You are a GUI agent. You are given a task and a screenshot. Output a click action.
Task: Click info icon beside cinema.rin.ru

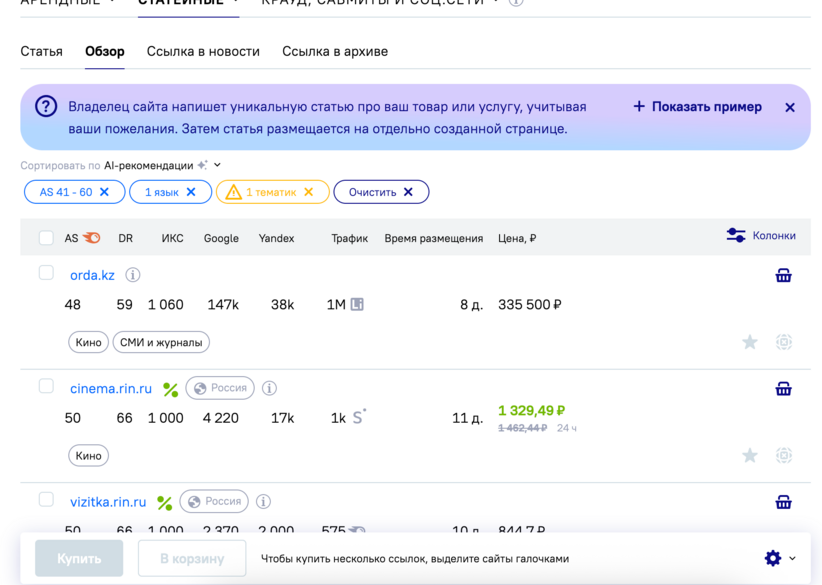269,388
